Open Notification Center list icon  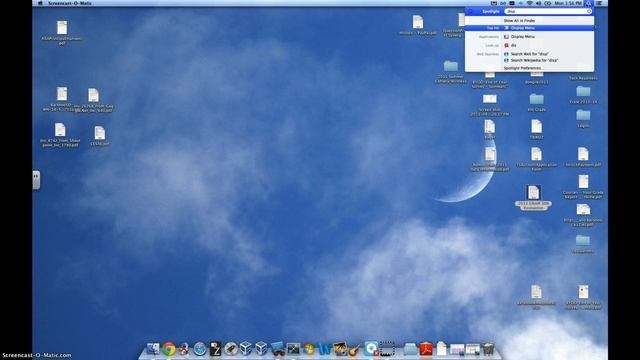599,3
